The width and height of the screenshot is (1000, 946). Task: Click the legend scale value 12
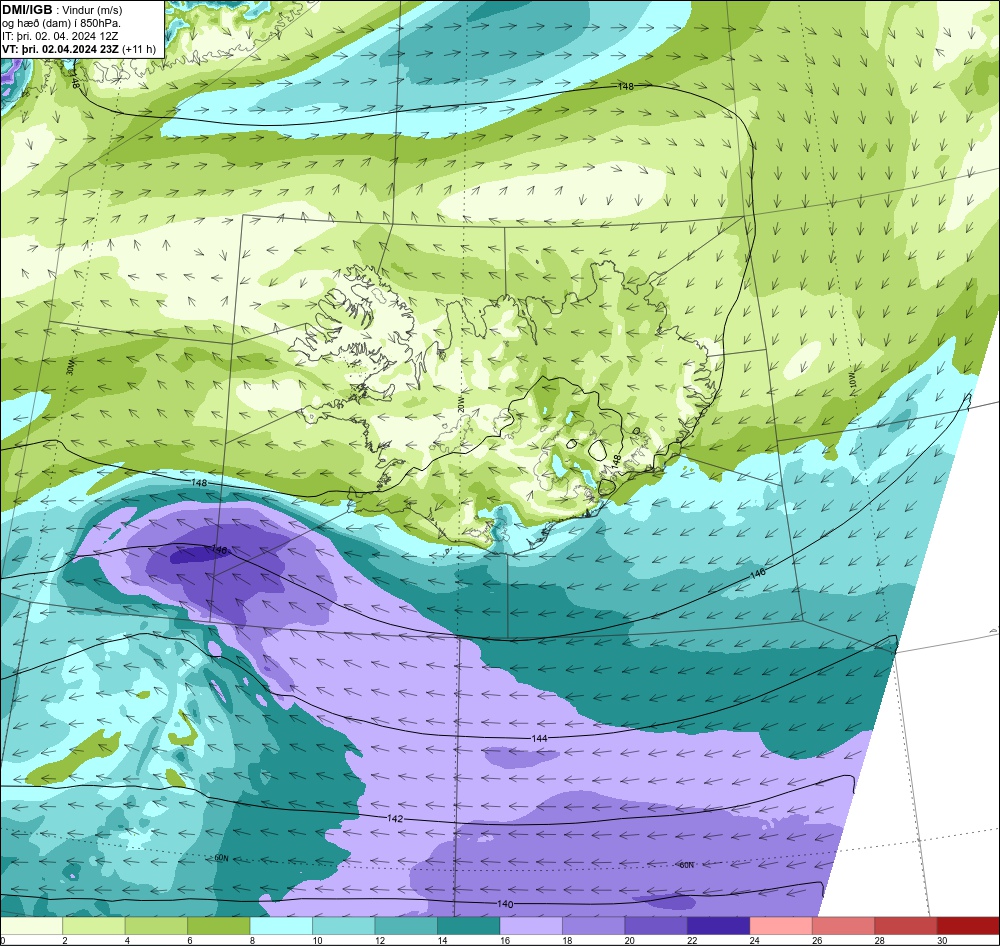[x=379, y=940]
